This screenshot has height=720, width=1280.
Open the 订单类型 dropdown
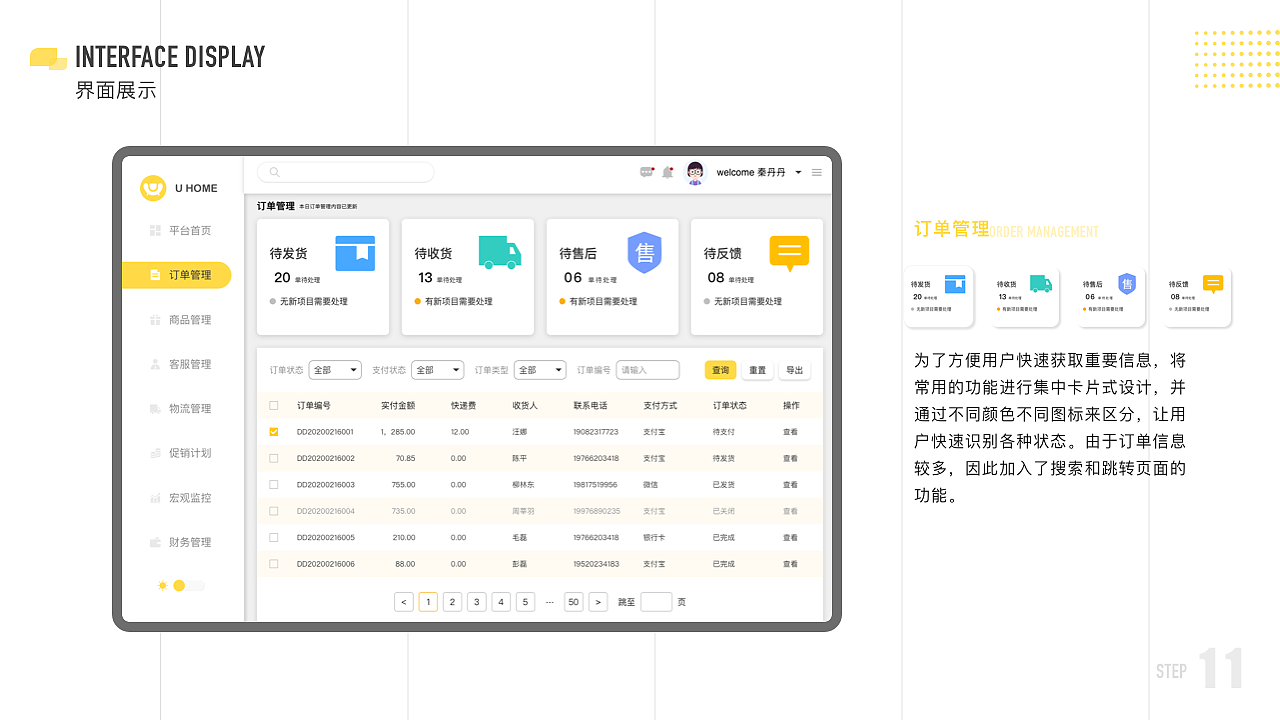click(x=540, y=370)
